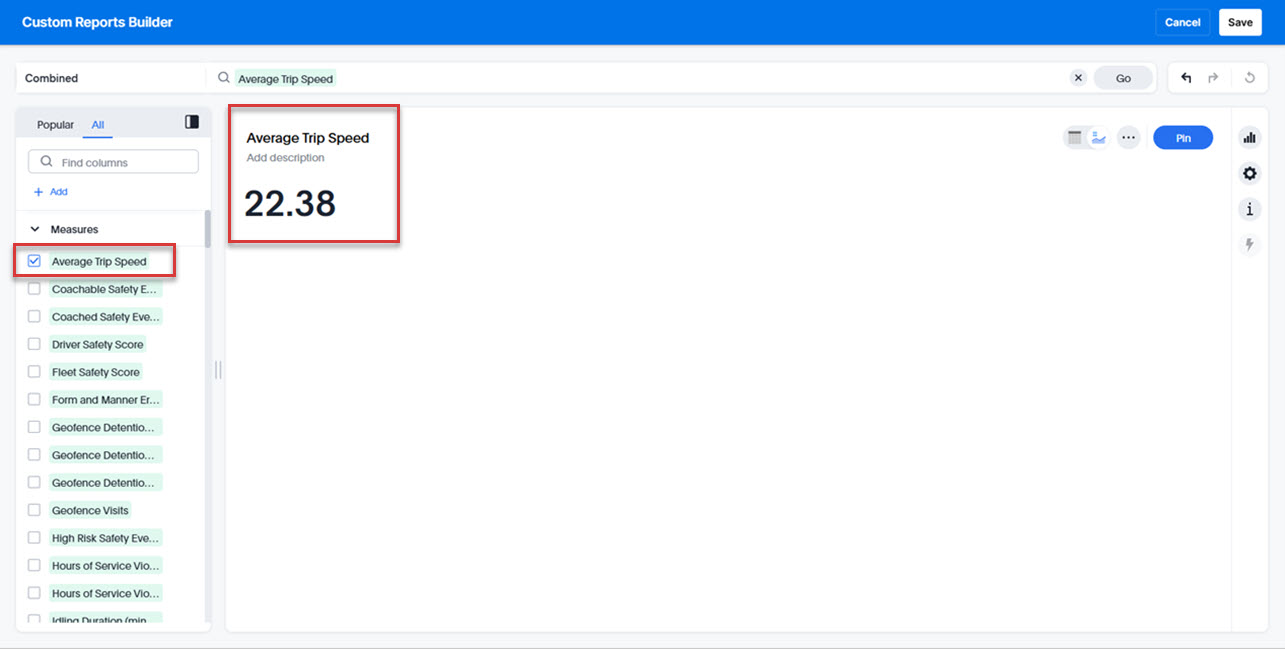Open chart type bar-graph icon in sidebar
Image resolution: width=1285 pixels, height=649 pixels.
click(1249, 138)
